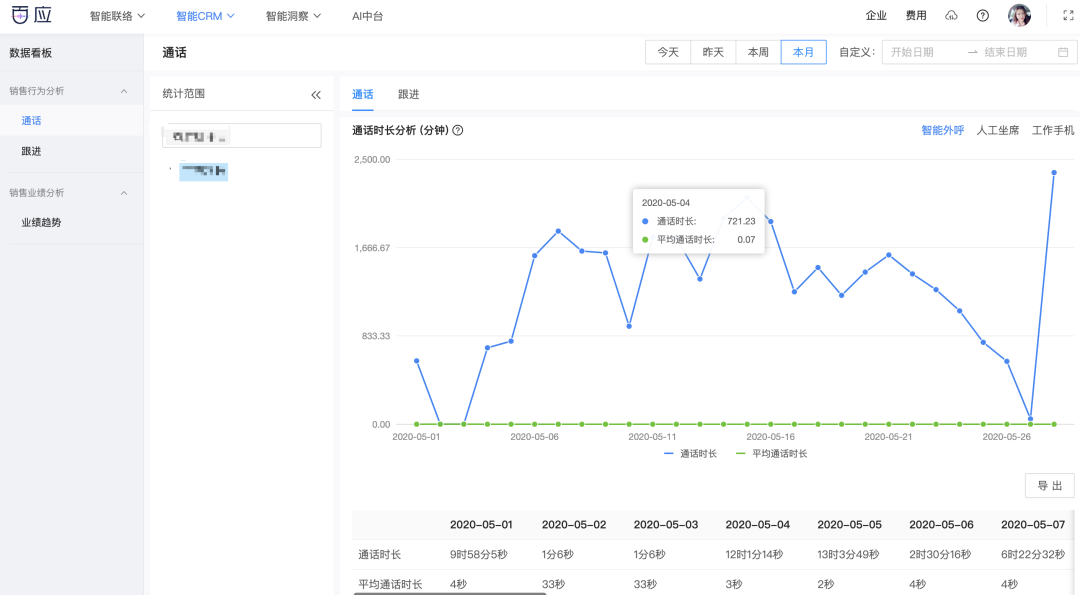Image resolution: width=1080 pixels, height=595 pixels.
Task: Click the 数据看板 sidebar title
Action: [x=30, y=53]
